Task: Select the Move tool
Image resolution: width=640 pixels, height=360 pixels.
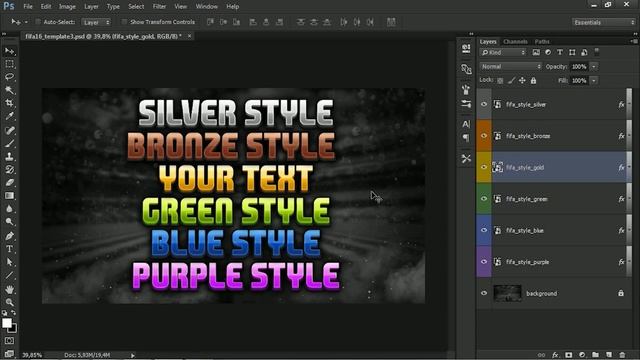Action: pos(9,51)
